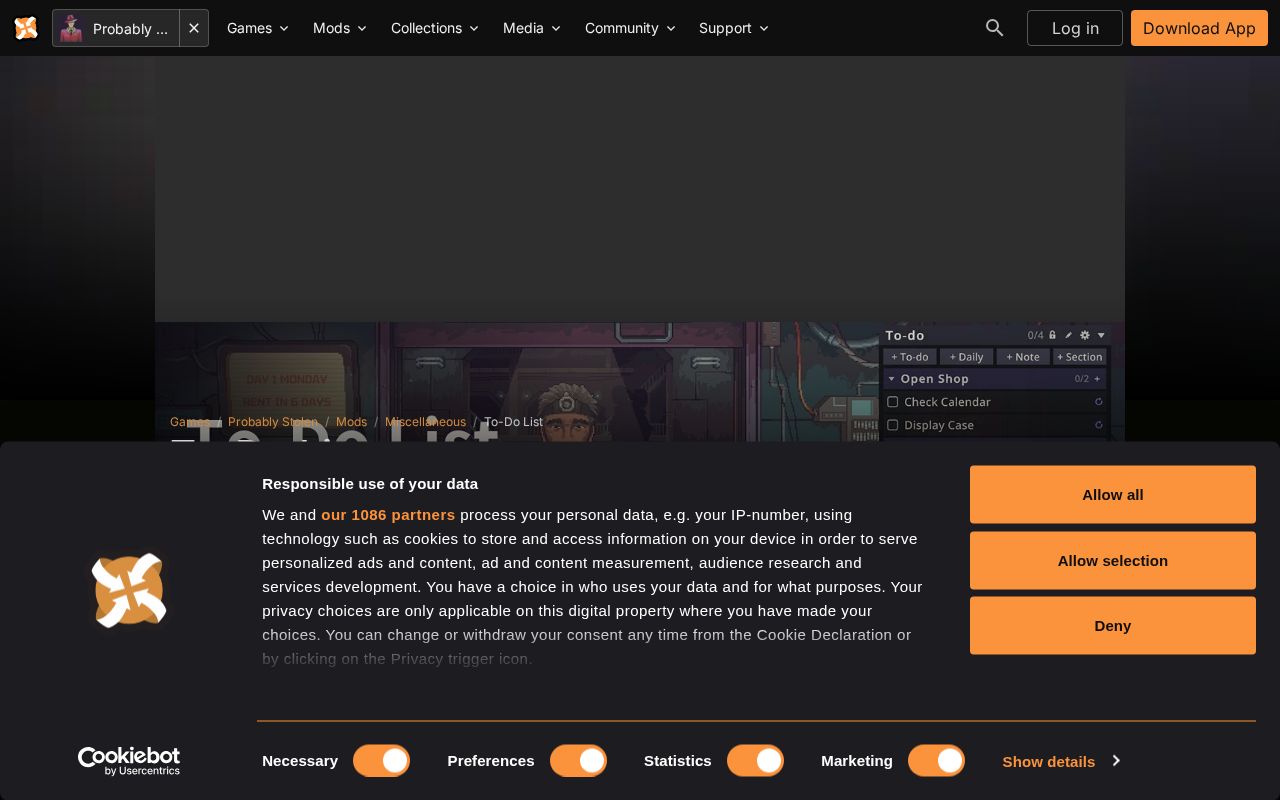Open the Community menu
The width and height of the screenshot is (1280, 800).
[x=630, y=28]
